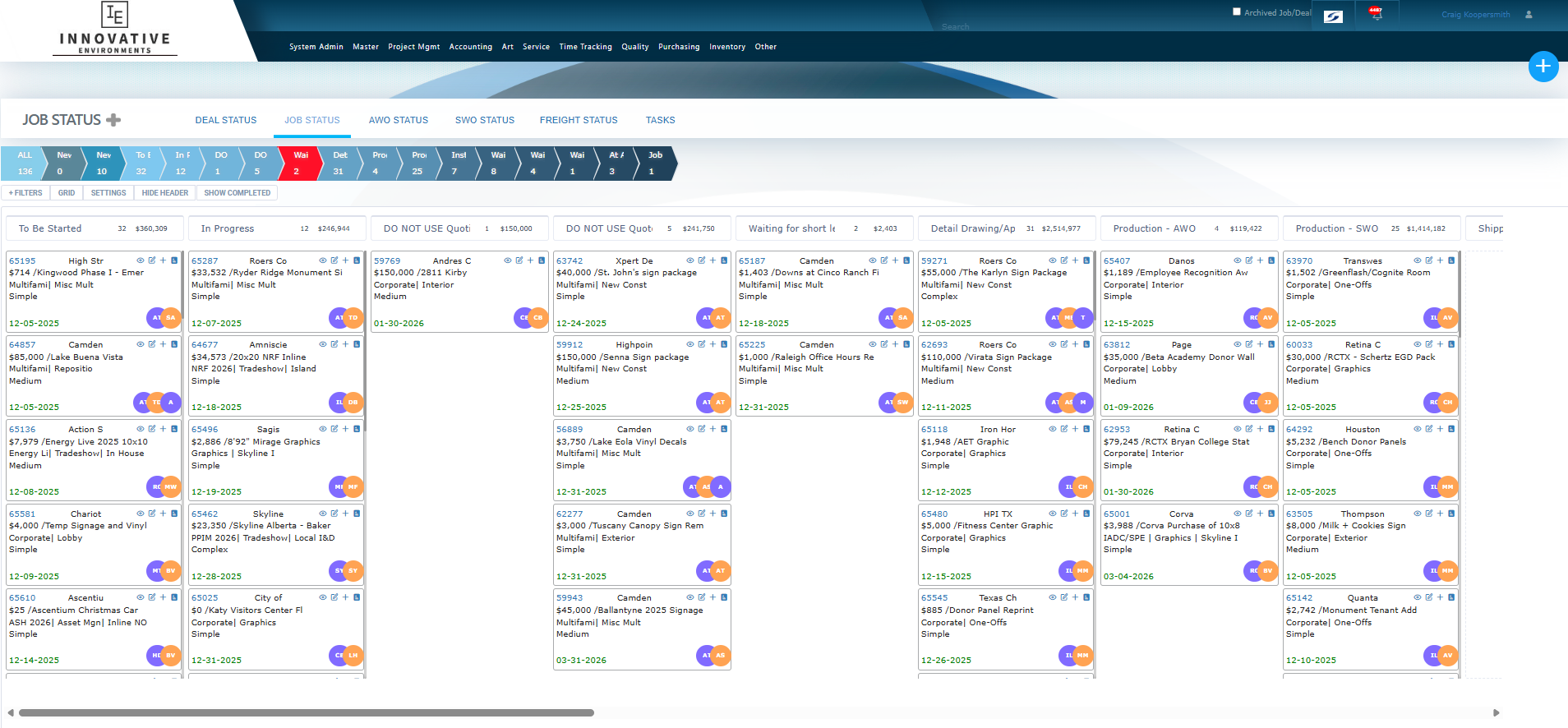The height and width of the screenshot is (728, 1568).
Task: Open the Inventory menu
Action: (727, 47)
